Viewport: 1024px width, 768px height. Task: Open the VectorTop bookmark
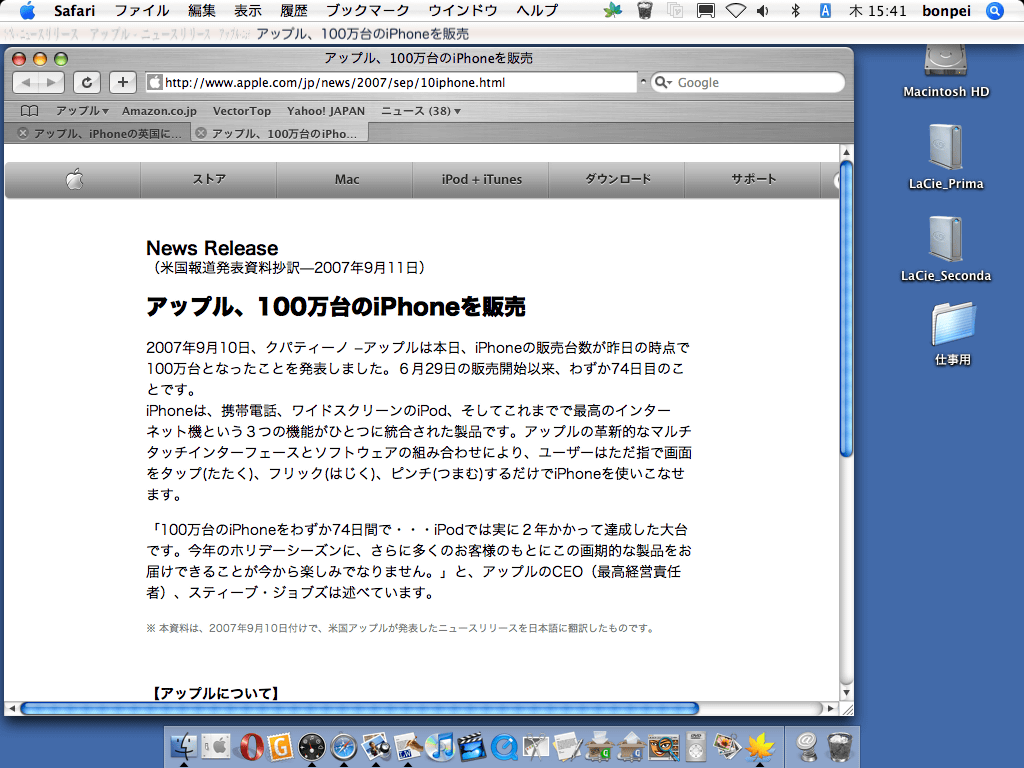pos(242,111)
